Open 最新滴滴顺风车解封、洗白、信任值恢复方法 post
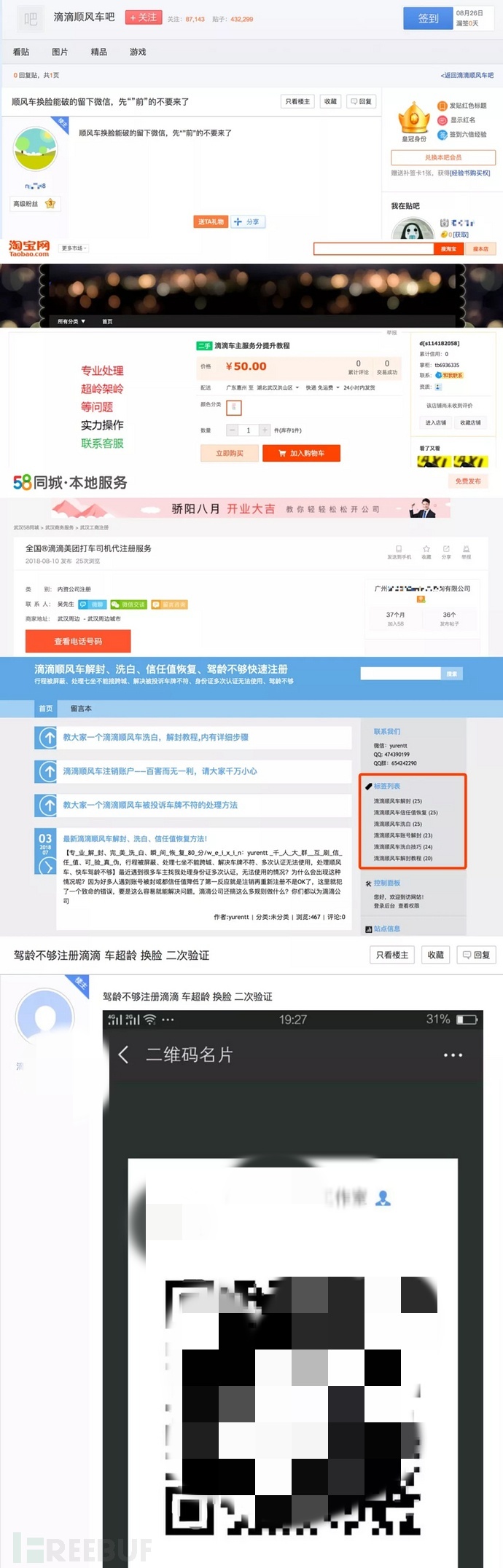The width and height of the screenshot is (503, 1568). point(135,839)
